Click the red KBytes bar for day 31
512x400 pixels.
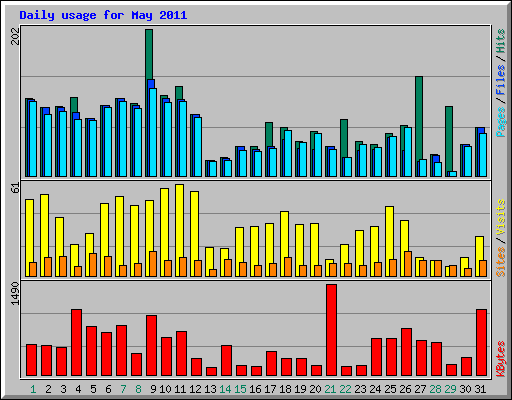[482, 343]
